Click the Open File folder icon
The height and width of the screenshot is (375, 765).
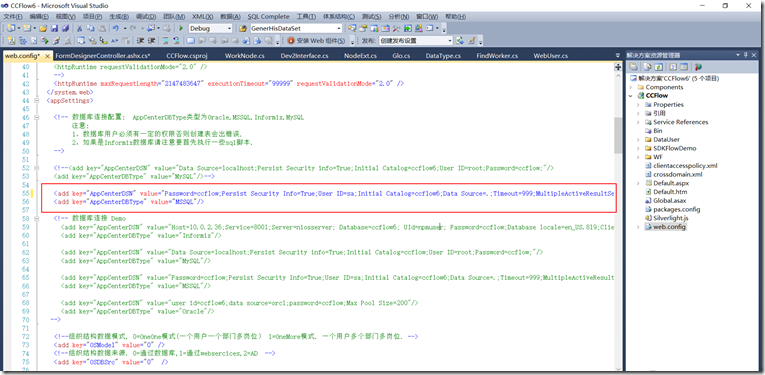click(x=43, y=28)
